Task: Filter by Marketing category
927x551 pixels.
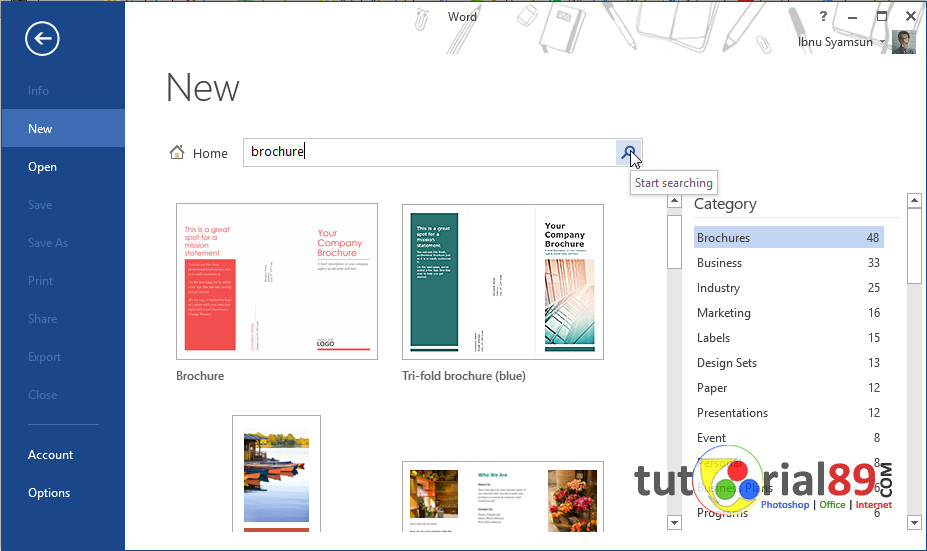Action: 789,313
